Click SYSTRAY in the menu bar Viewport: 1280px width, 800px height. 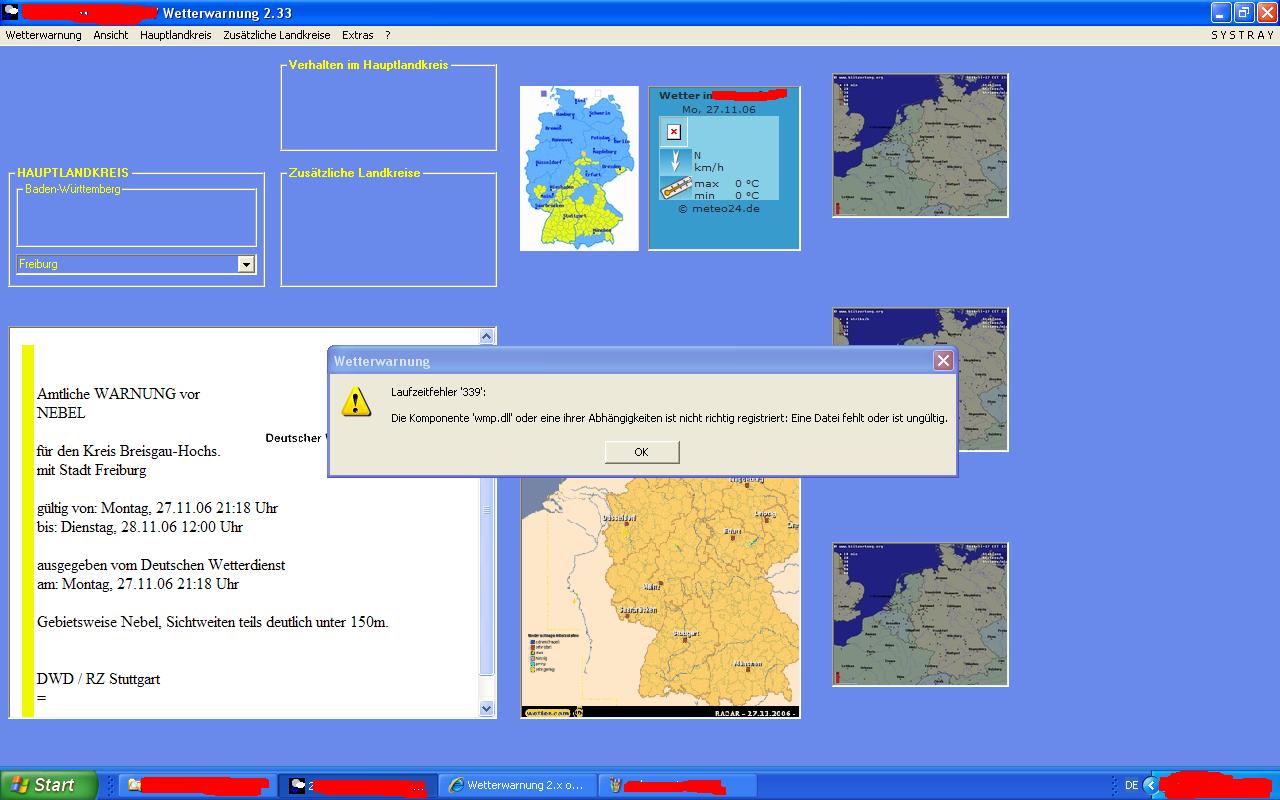pyautogui.click(x=1243, y=35)
